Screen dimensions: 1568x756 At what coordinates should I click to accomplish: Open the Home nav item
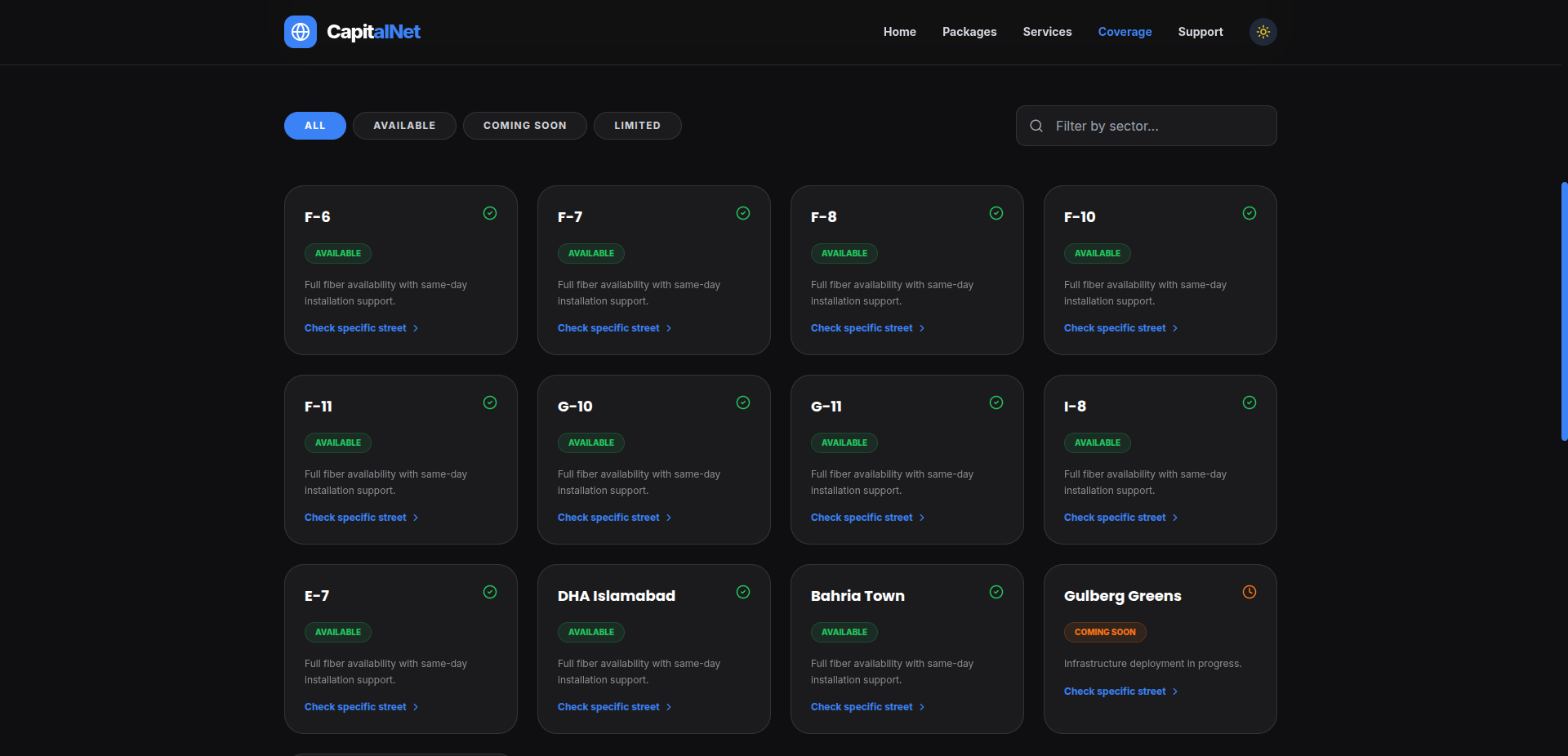(x=900, y=32)
